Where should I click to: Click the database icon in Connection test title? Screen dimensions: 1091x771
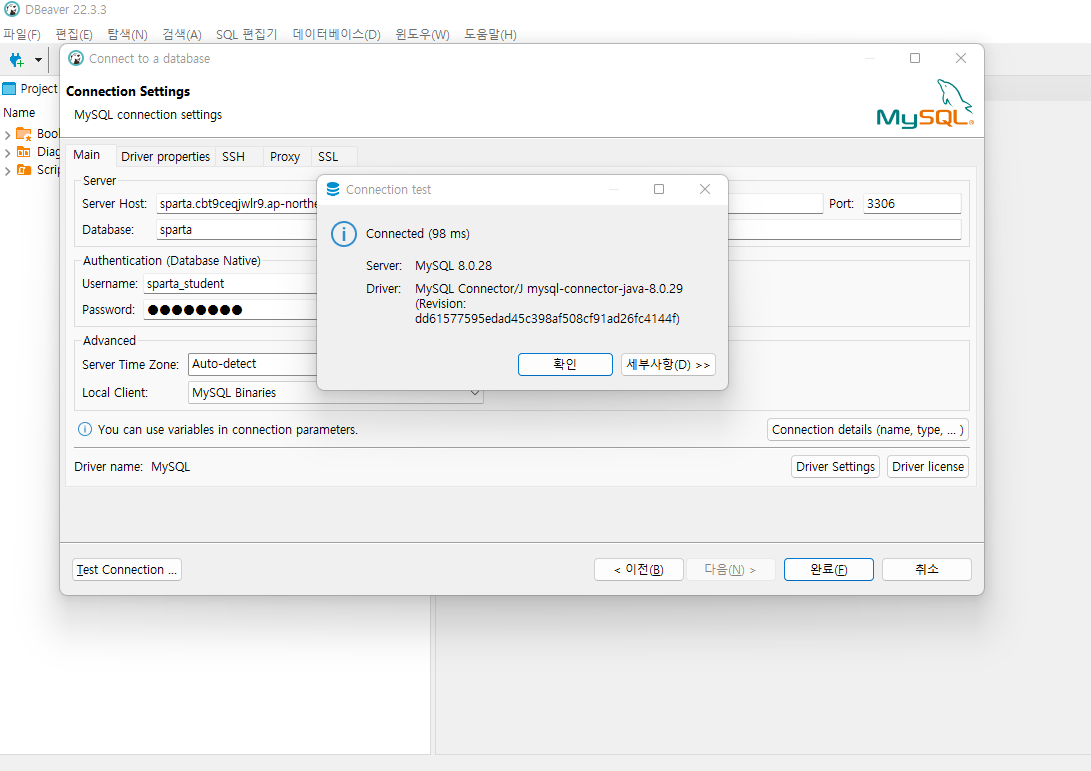click(333, 189)
